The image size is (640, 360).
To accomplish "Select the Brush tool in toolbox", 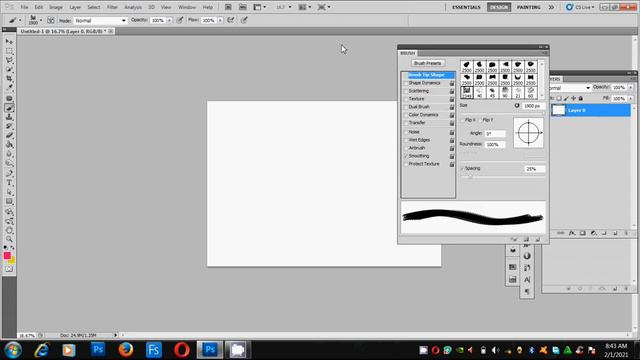I will pos(9,108).
